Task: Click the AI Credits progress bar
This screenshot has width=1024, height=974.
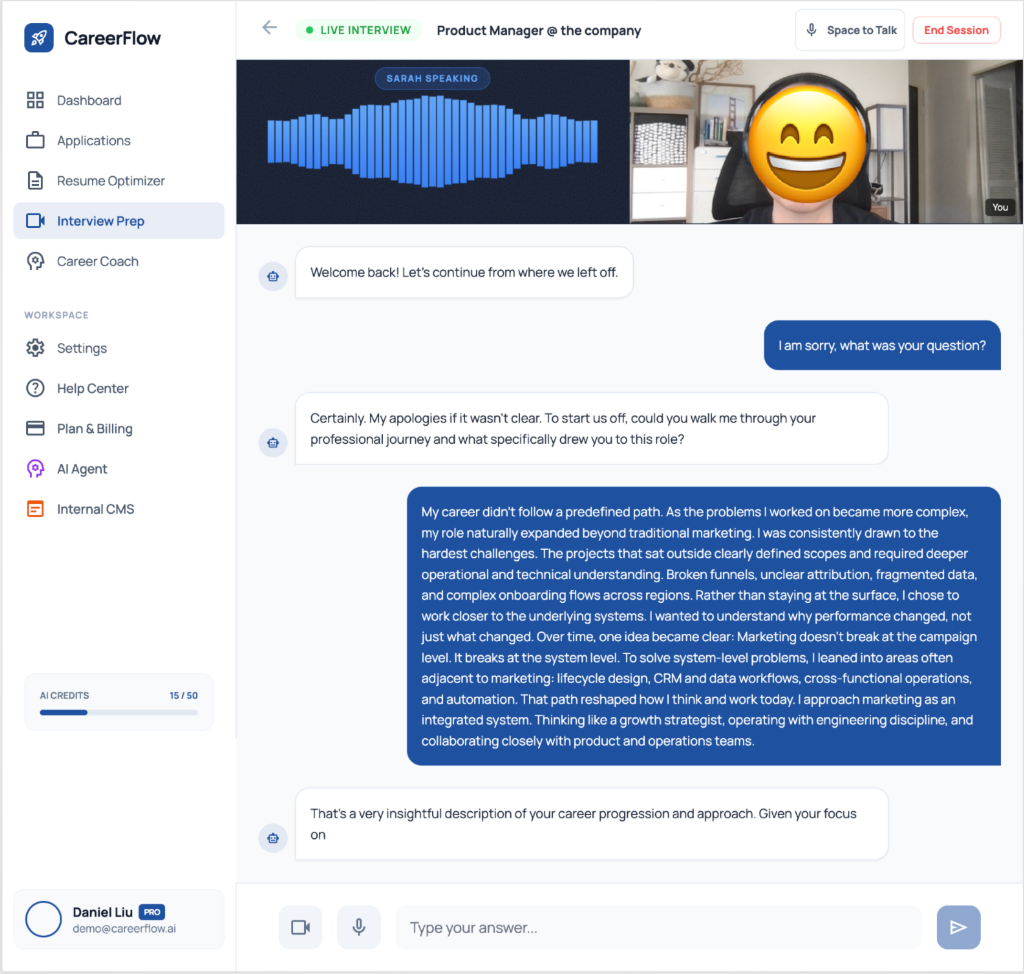Action: coord(119,712)
